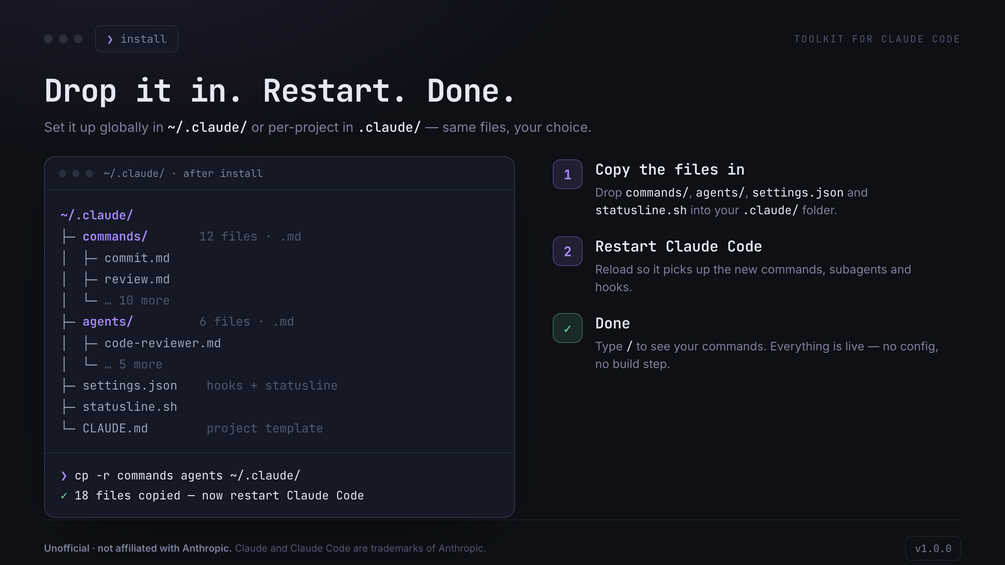Image resolution: width=1005 pixels, height=565 pixels.
Task: Open code-reviewer.md in agents folder
Action: coord(163,343)
